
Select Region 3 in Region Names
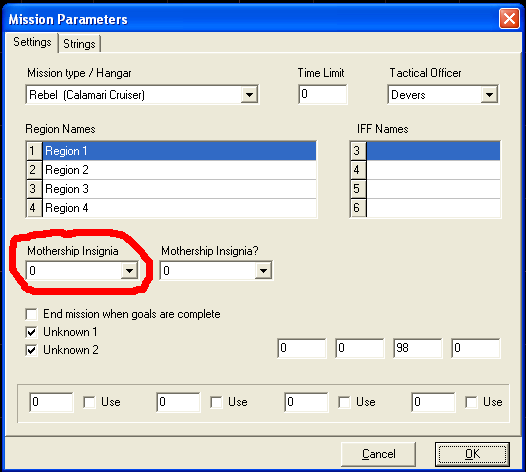coord(171,189)
